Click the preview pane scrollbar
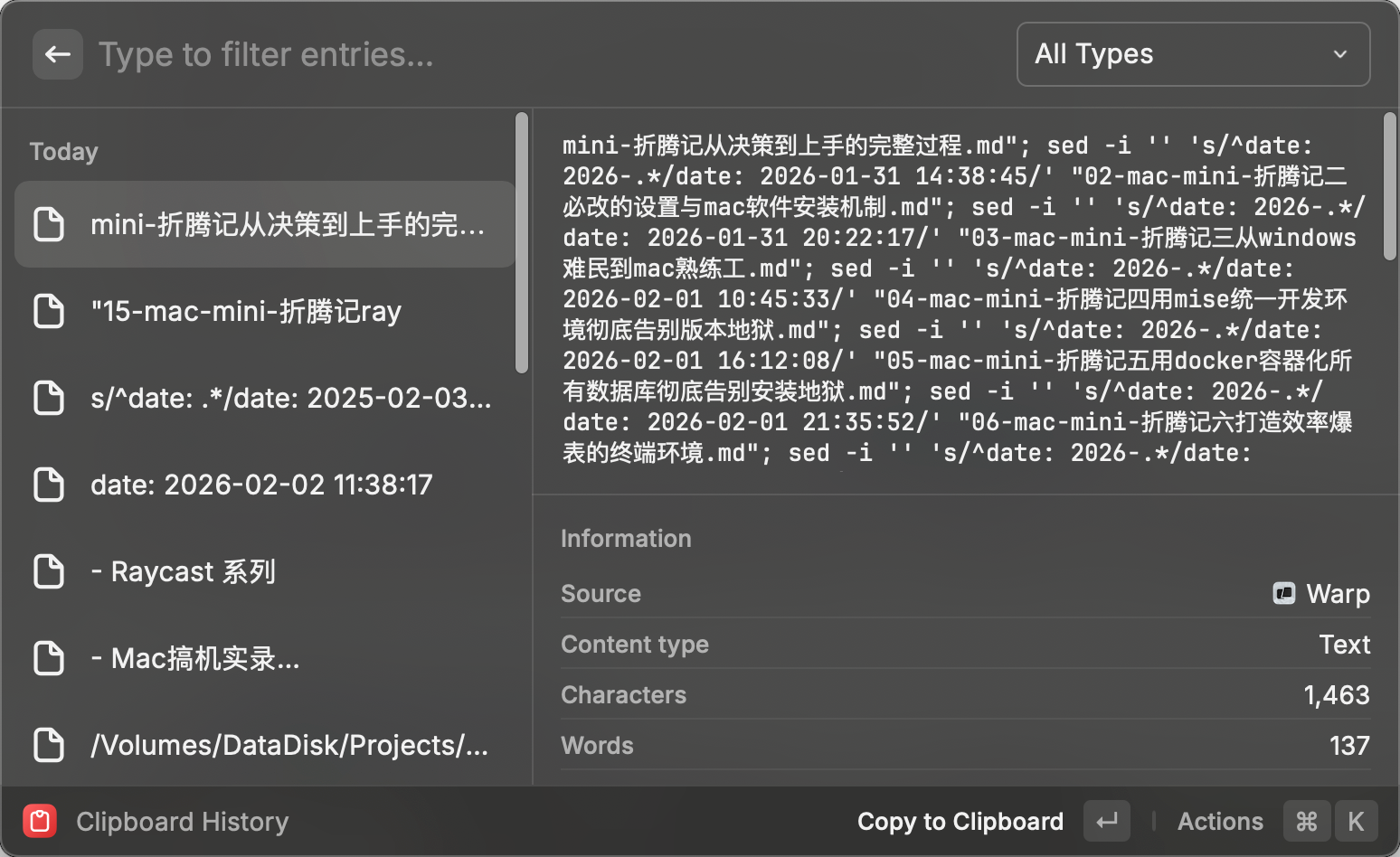1400x857 pixels. coord(1389,186)
